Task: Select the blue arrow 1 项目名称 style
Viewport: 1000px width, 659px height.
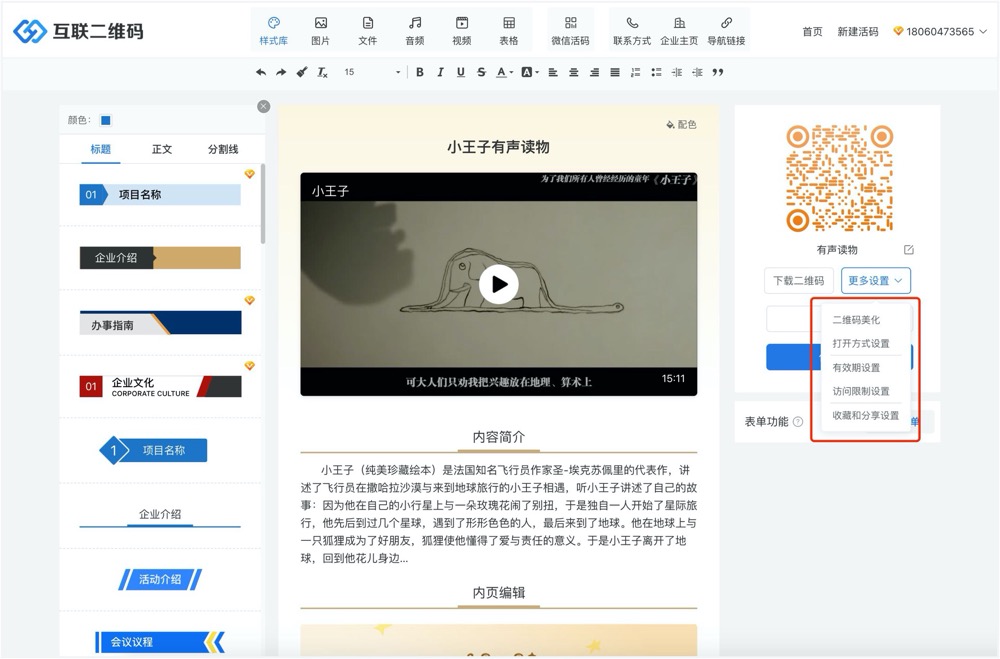Action: [154, 450]
